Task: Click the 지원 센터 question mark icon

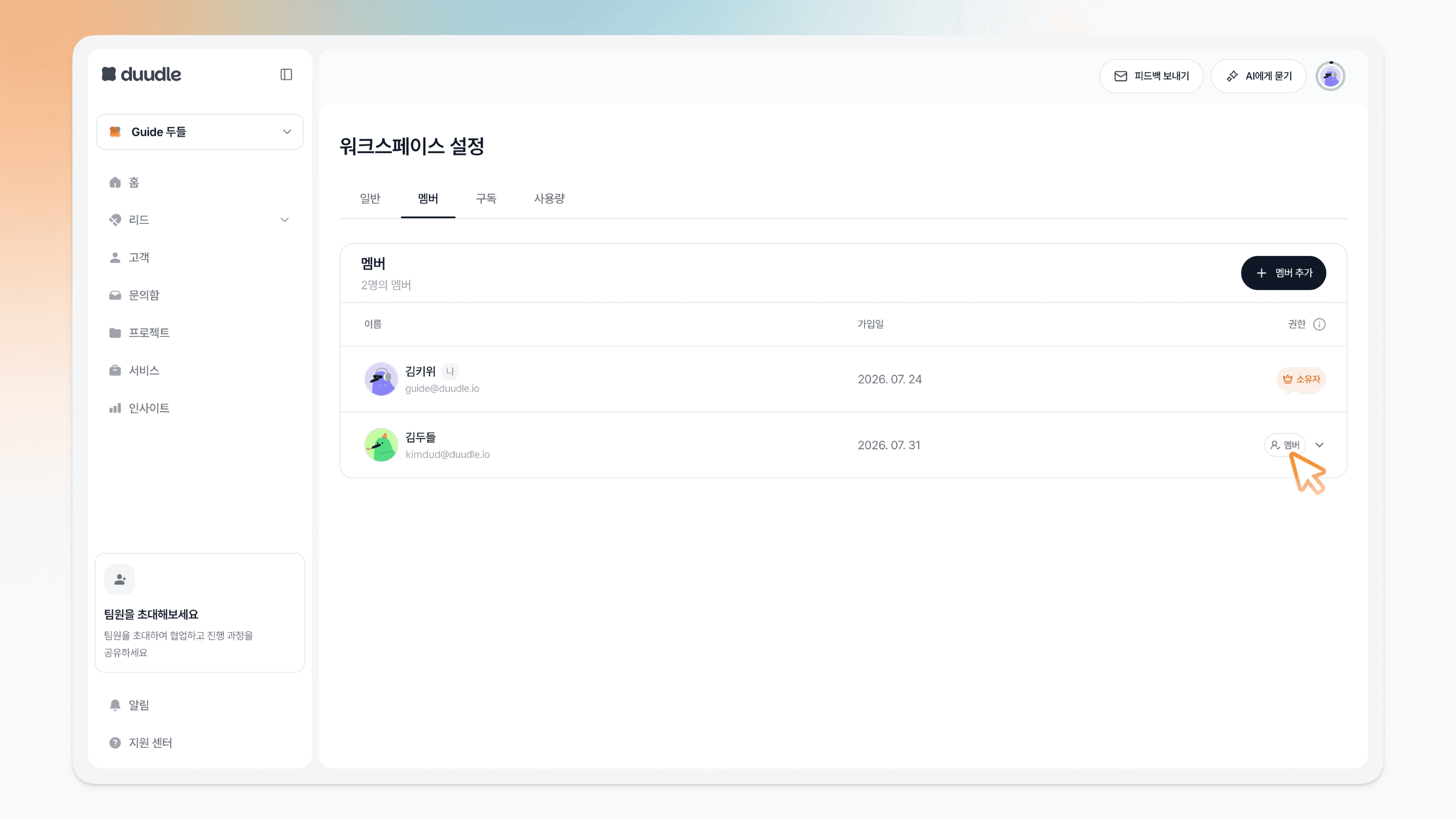Action: [x=115, y=743]
